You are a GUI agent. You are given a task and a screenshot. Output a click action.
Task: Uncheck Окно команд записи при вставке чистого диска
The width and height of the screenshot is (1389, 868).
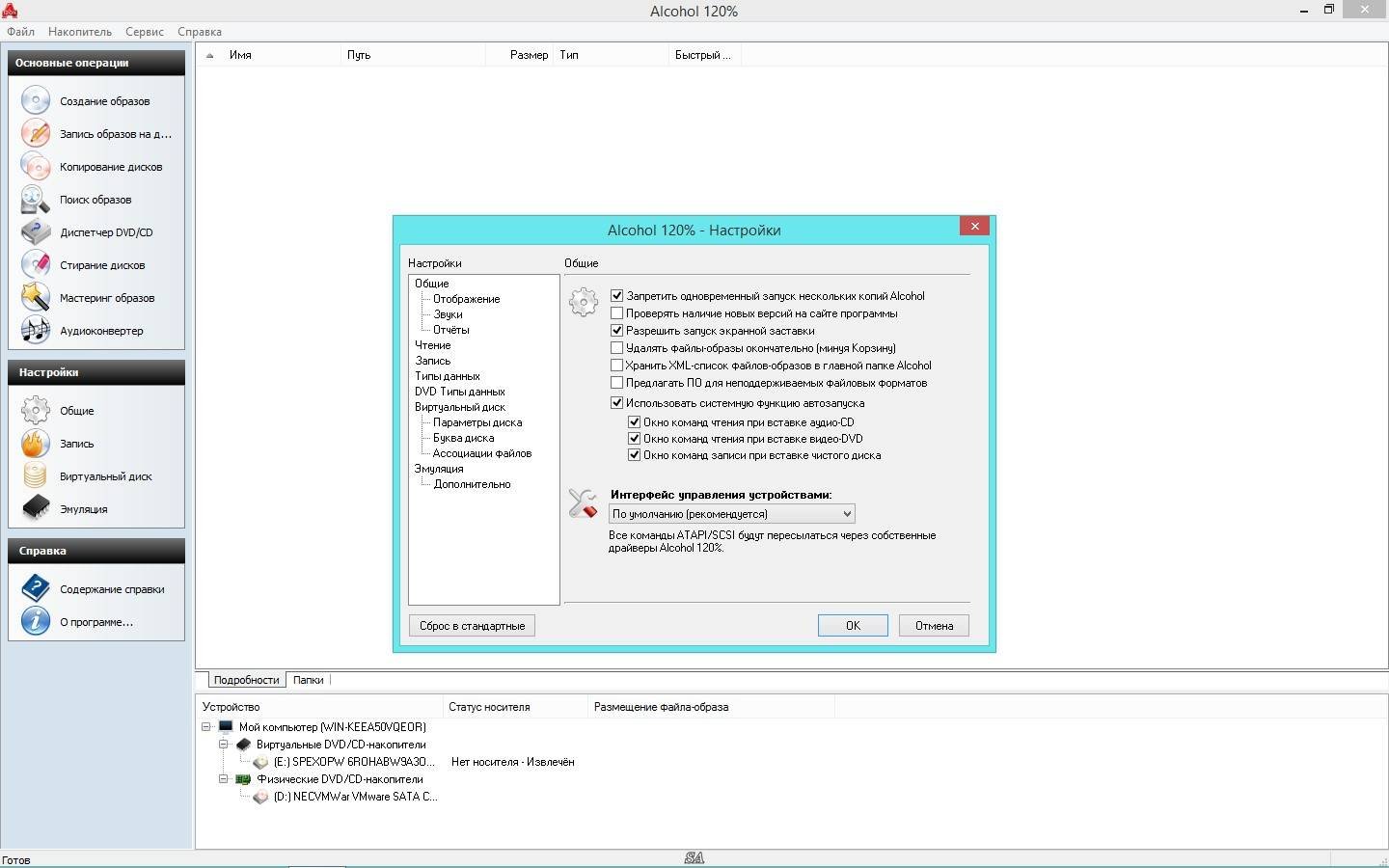635,455
